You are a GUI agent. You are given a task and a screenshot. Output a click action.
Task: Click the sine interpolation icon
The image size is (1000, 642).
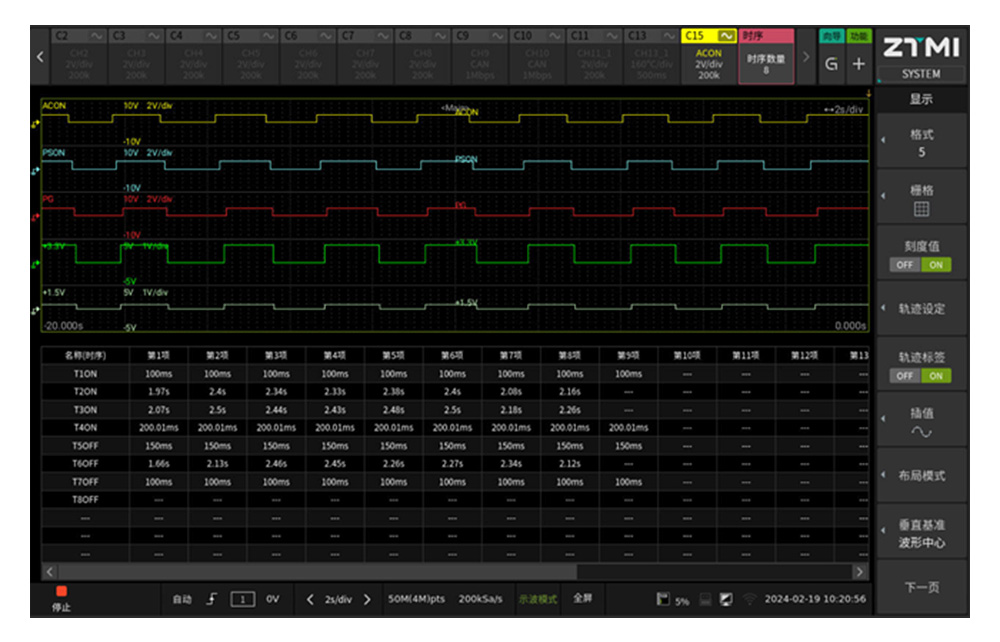[x=921, y=432]
